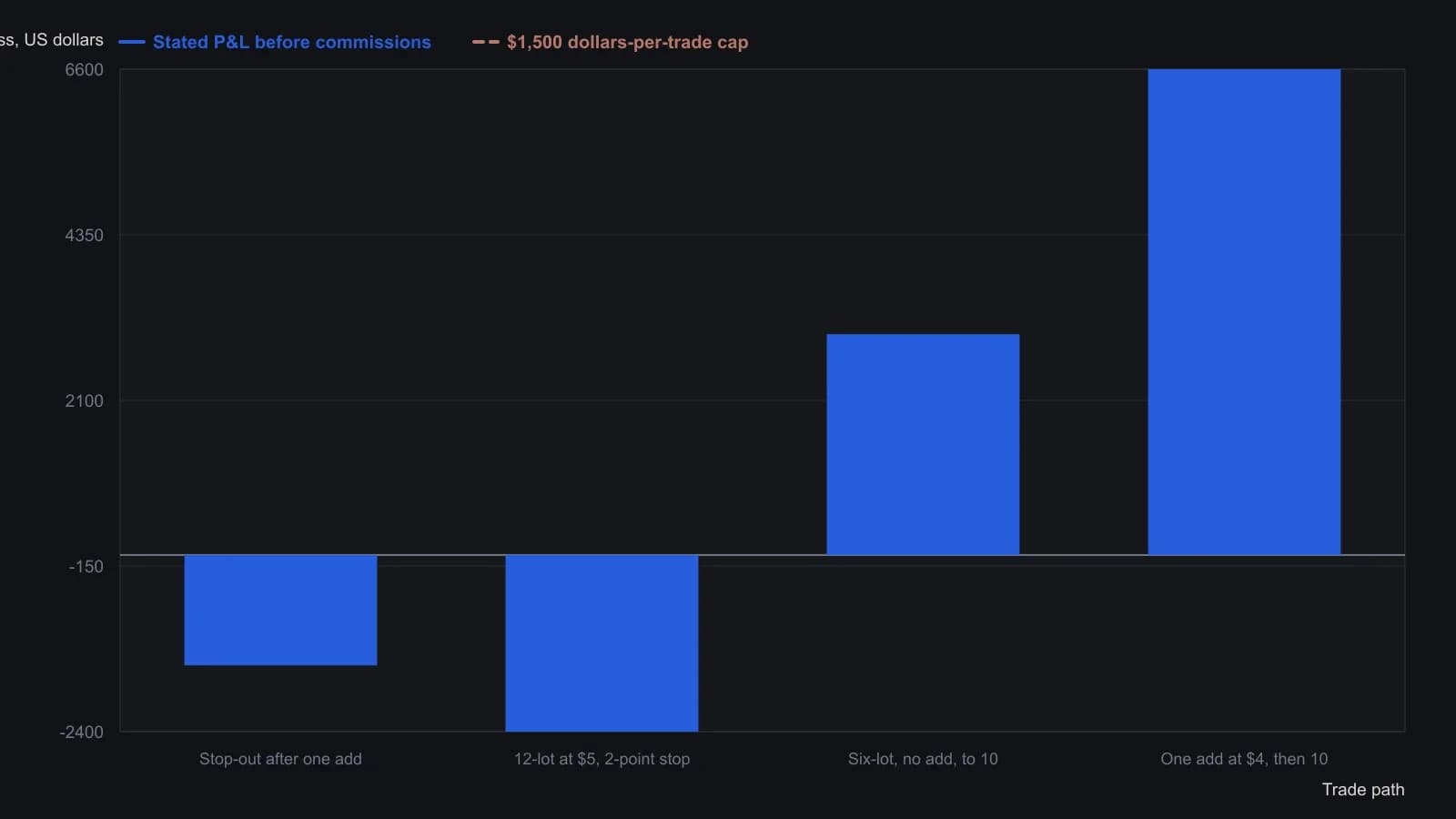This screenshot has height=819, width=1456.
Task: Click the 'Six-lot, no add, to 10' axis label
Action: 923,759
